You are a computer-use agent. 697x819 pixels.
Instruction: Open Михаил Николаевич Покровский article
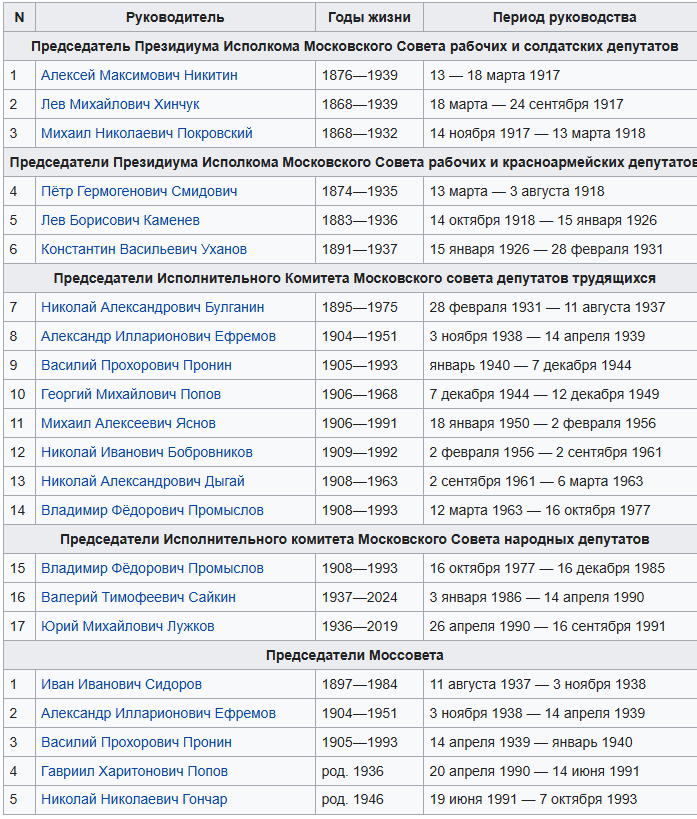(146, 133)
